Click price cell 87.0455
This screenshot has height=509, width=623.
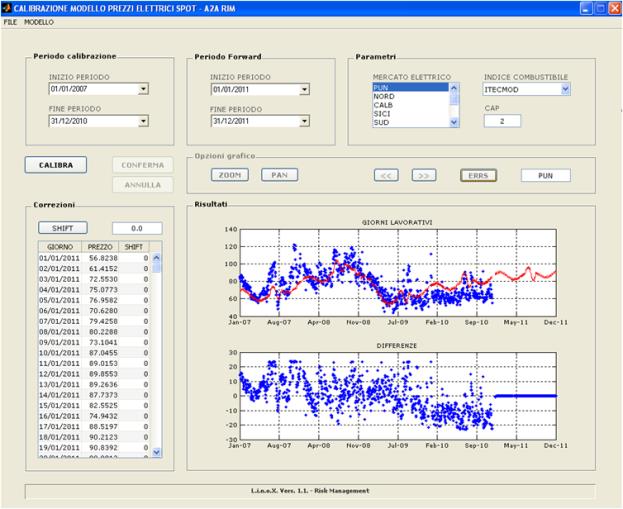[100, 353]
